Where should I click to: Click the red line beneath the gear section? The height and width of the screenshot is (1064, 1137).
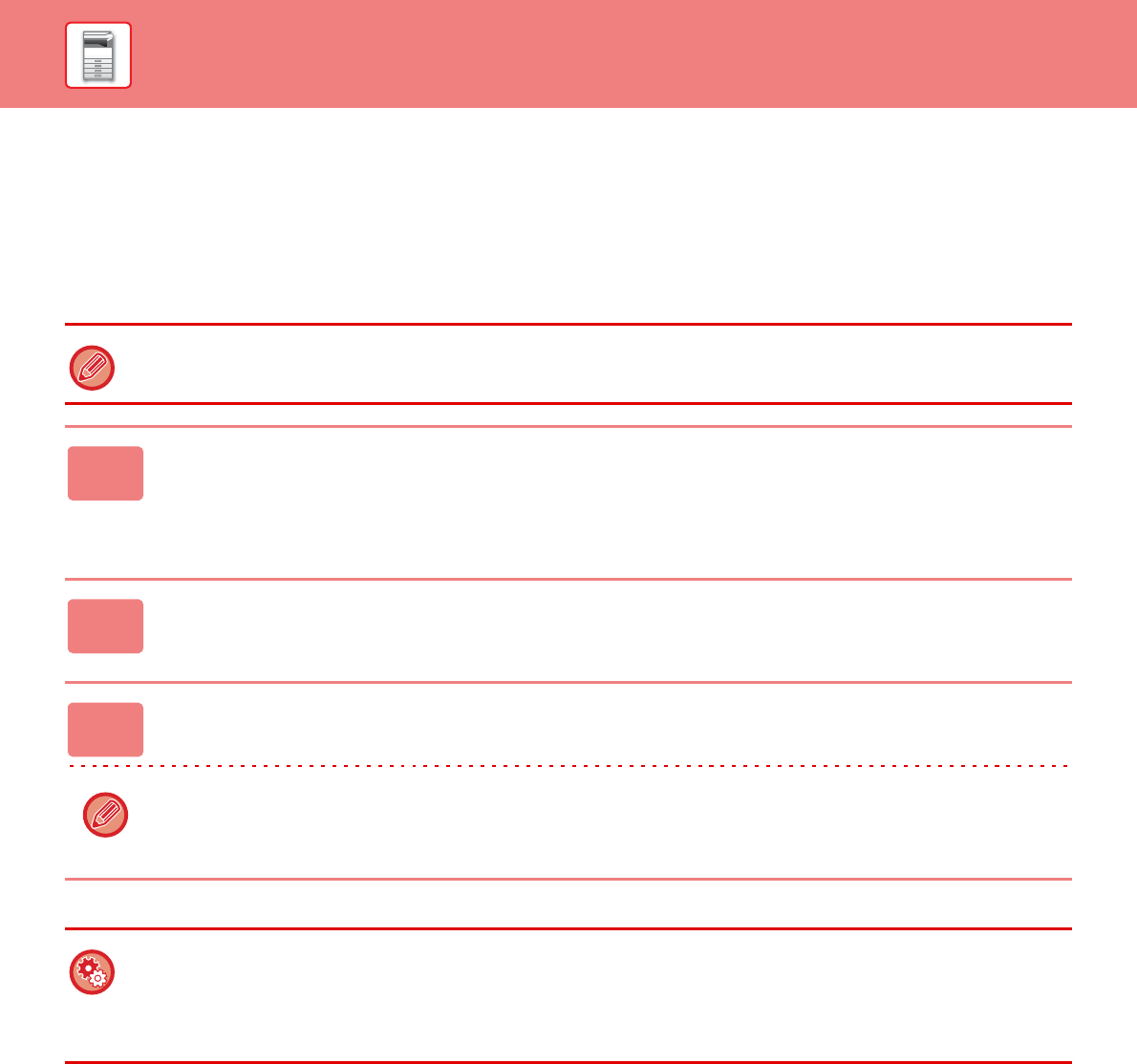click(x=568, y=1061)
